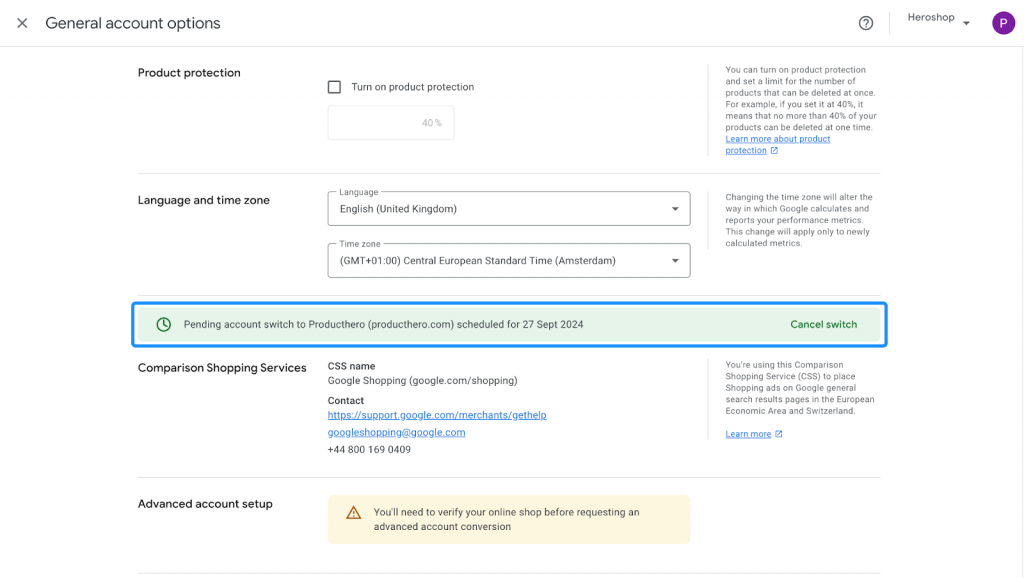Screen dimensions: 1024x578
Task: Cancel the pending switch to Producthero
Action: (824, 325)
